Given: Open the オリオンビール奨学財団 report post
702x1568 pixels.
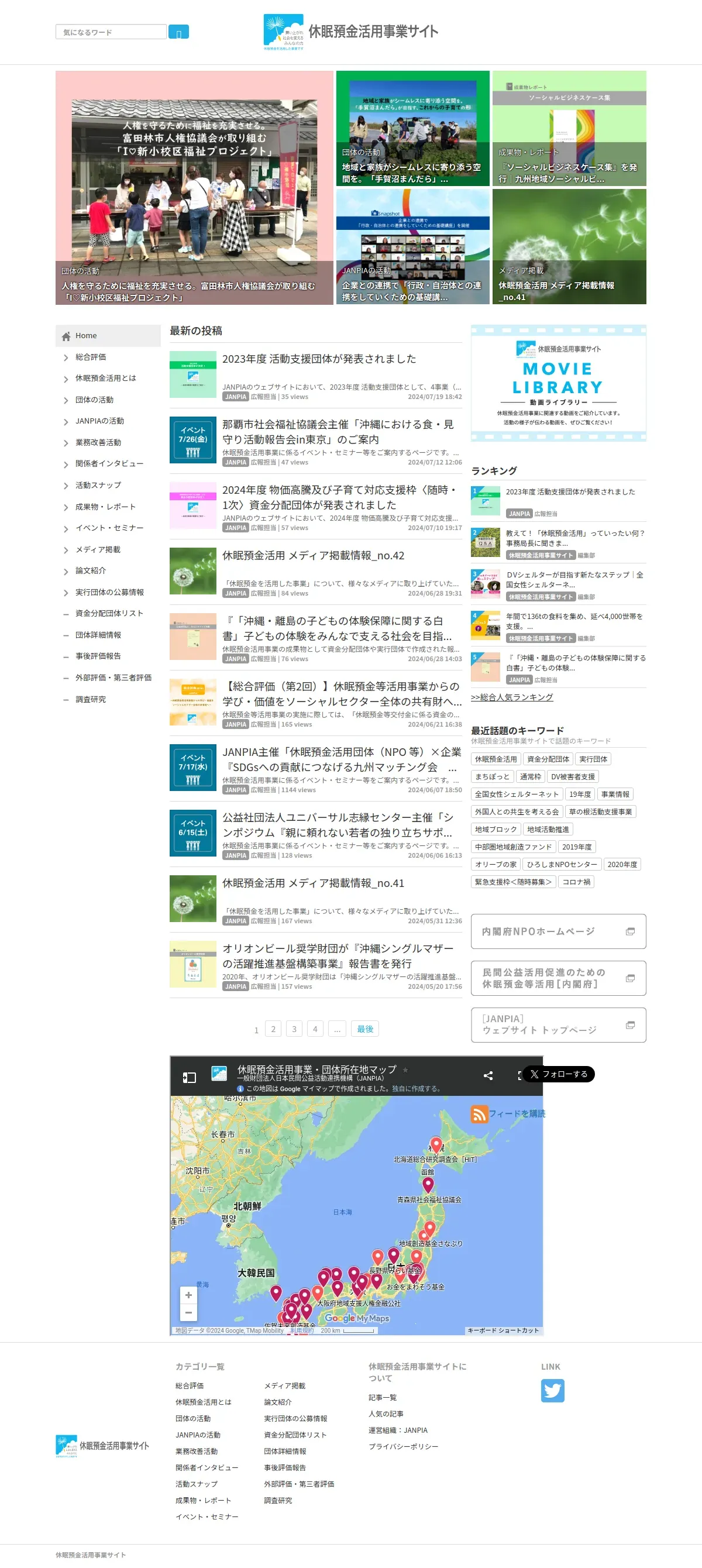Looking at the screenshot, I should click(x=338, y=956).
